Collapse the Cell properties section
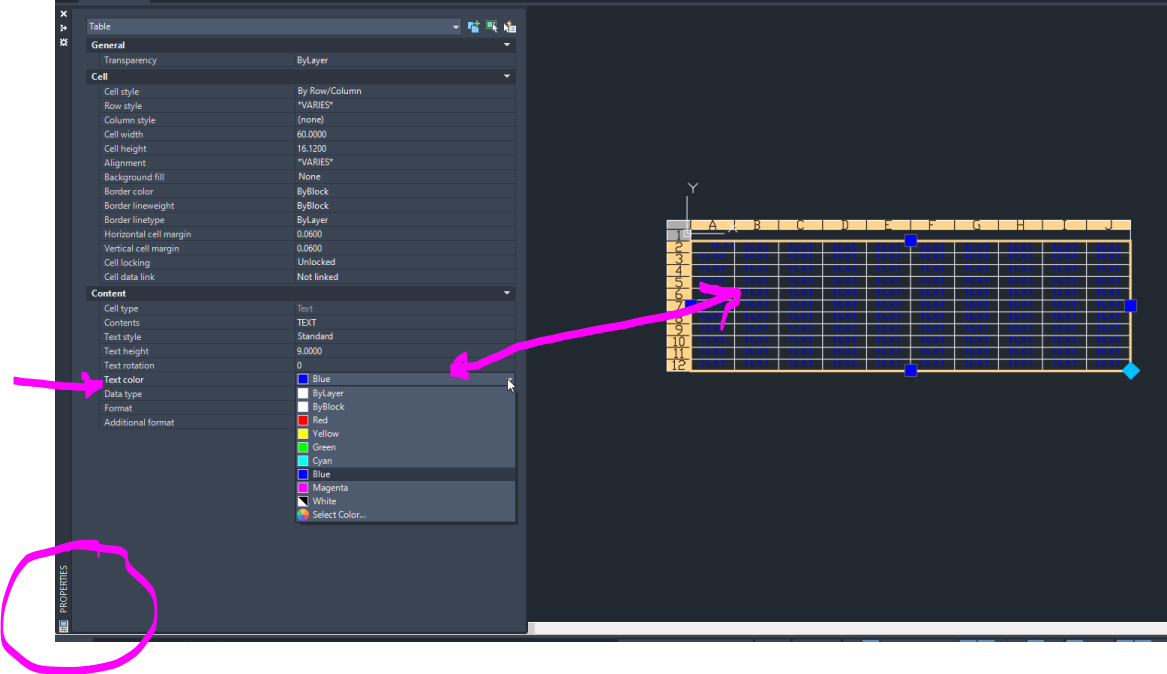Screen dimensions: 1167x674 coord(506,75)
